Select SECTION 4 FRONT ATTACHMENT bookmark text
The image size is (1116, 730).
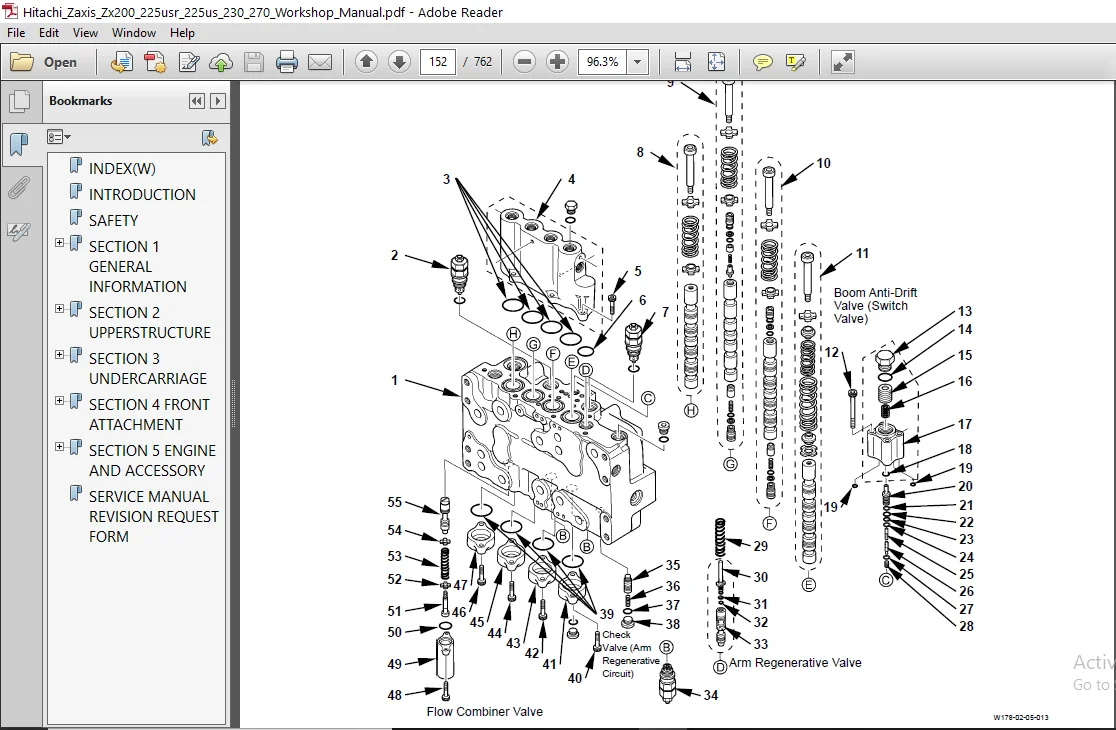click(x=149, y=414)
